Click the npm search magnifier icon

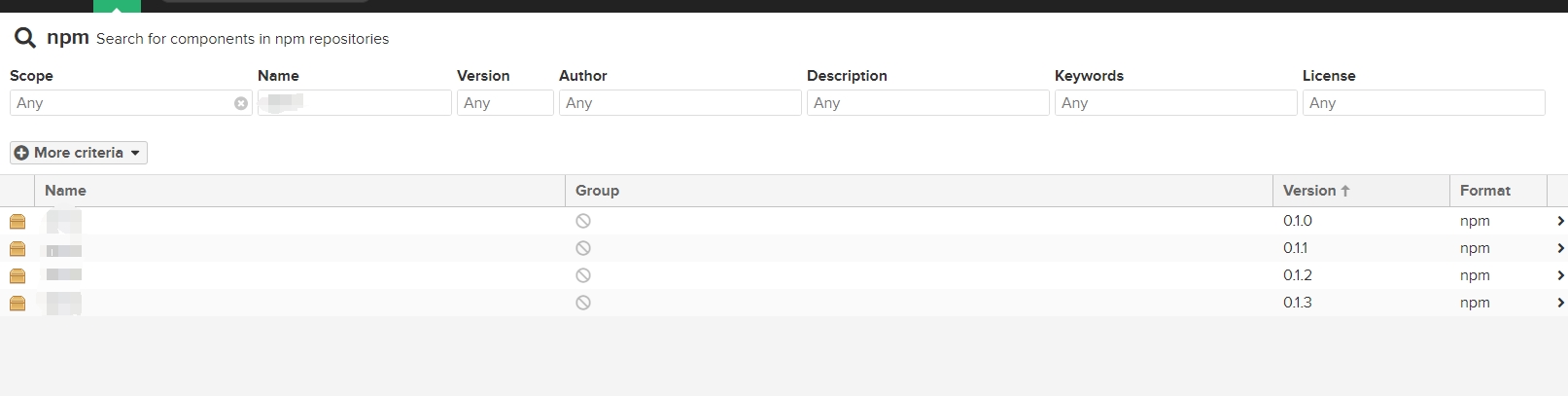click(x=24, y=38)
